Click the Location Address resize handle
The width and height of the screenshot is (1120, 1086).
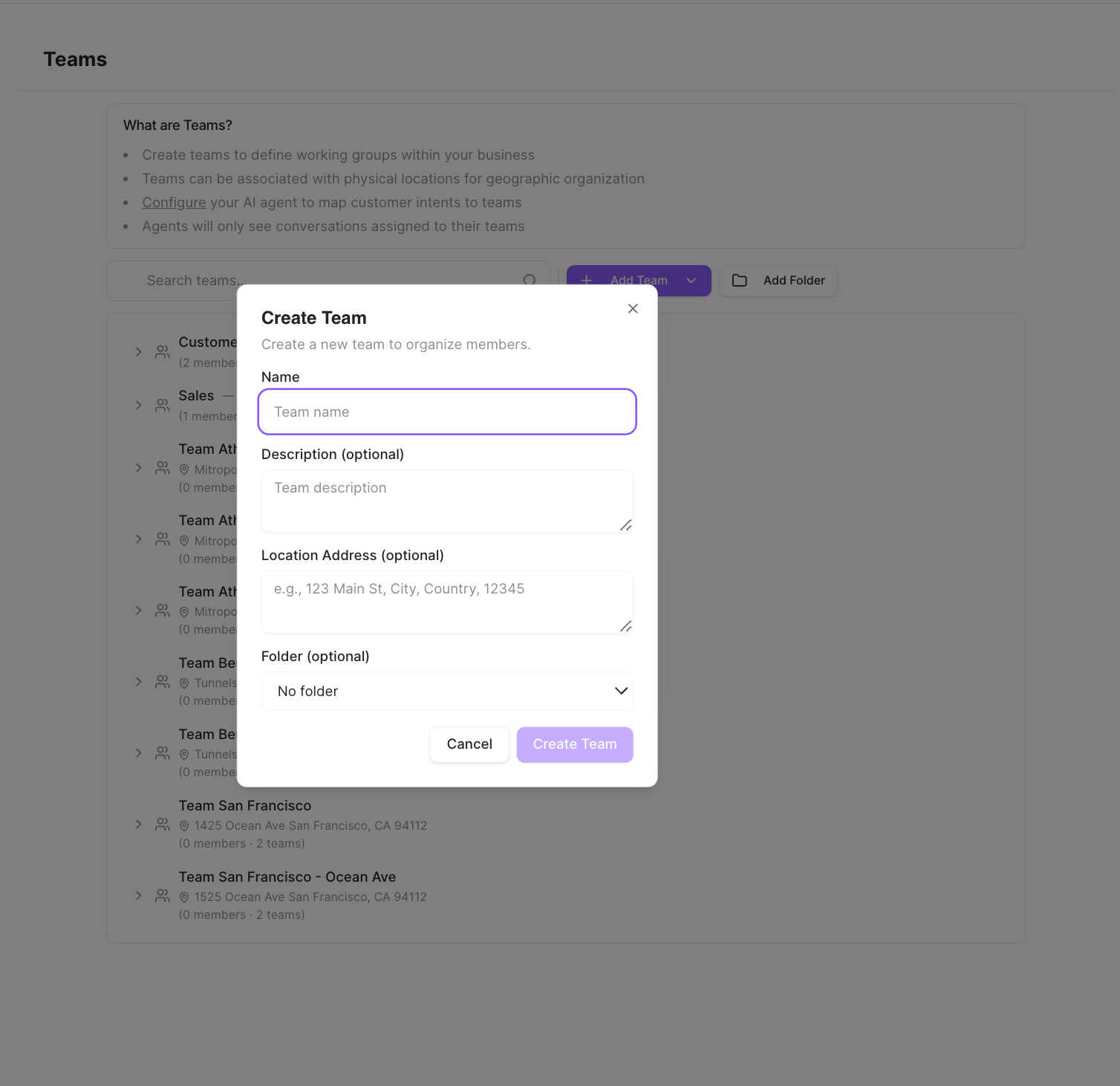pos(626,626)
